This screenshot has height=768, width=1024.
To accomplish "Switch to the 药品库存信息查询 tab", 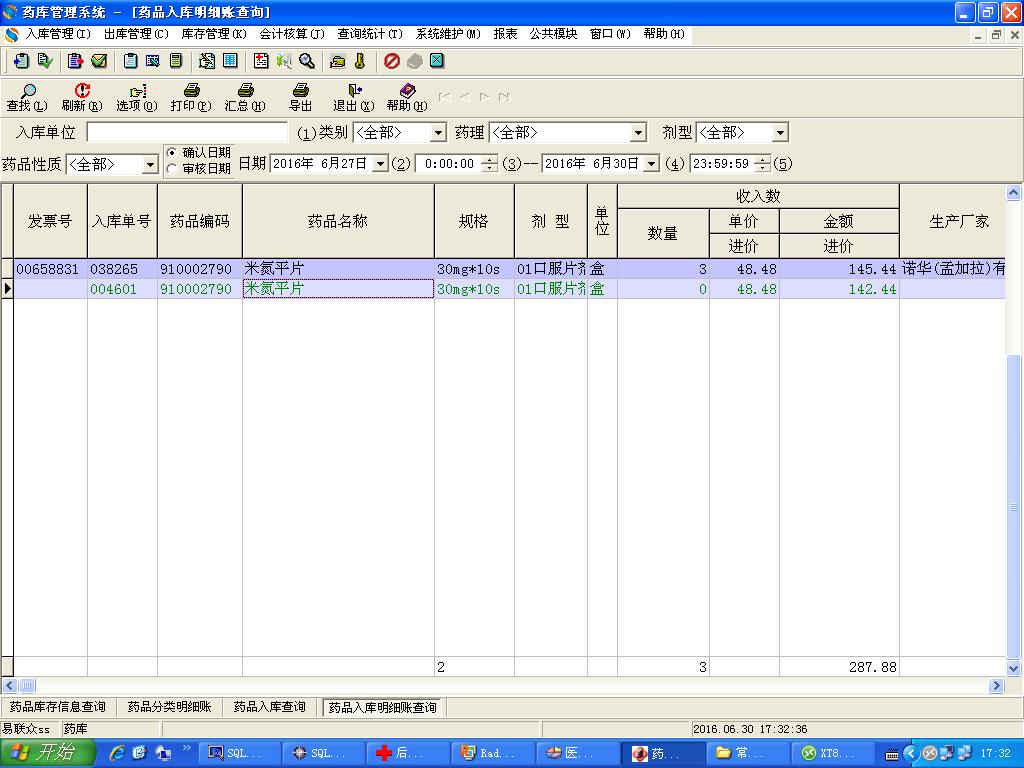I will pyautogui.click(x=58, y=707).
